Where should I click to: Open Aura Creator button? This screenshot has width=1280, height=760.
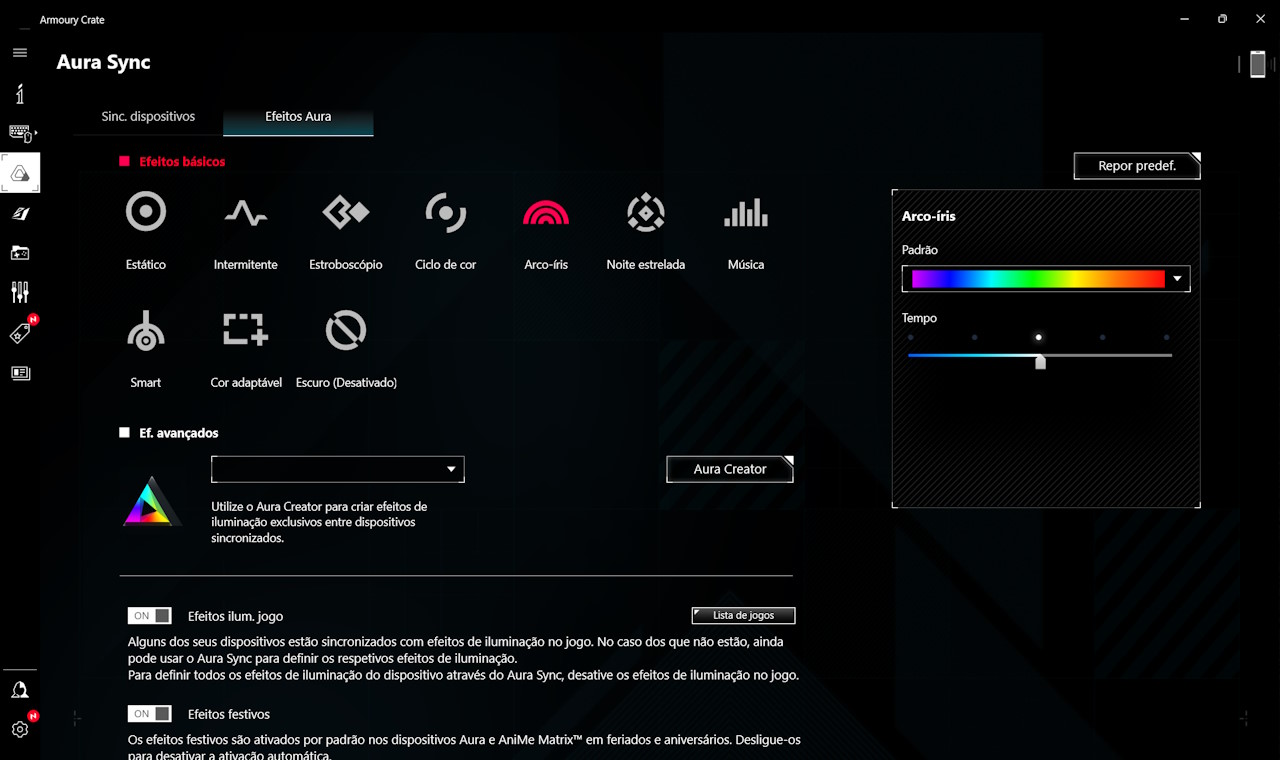(x=730, y=469)
